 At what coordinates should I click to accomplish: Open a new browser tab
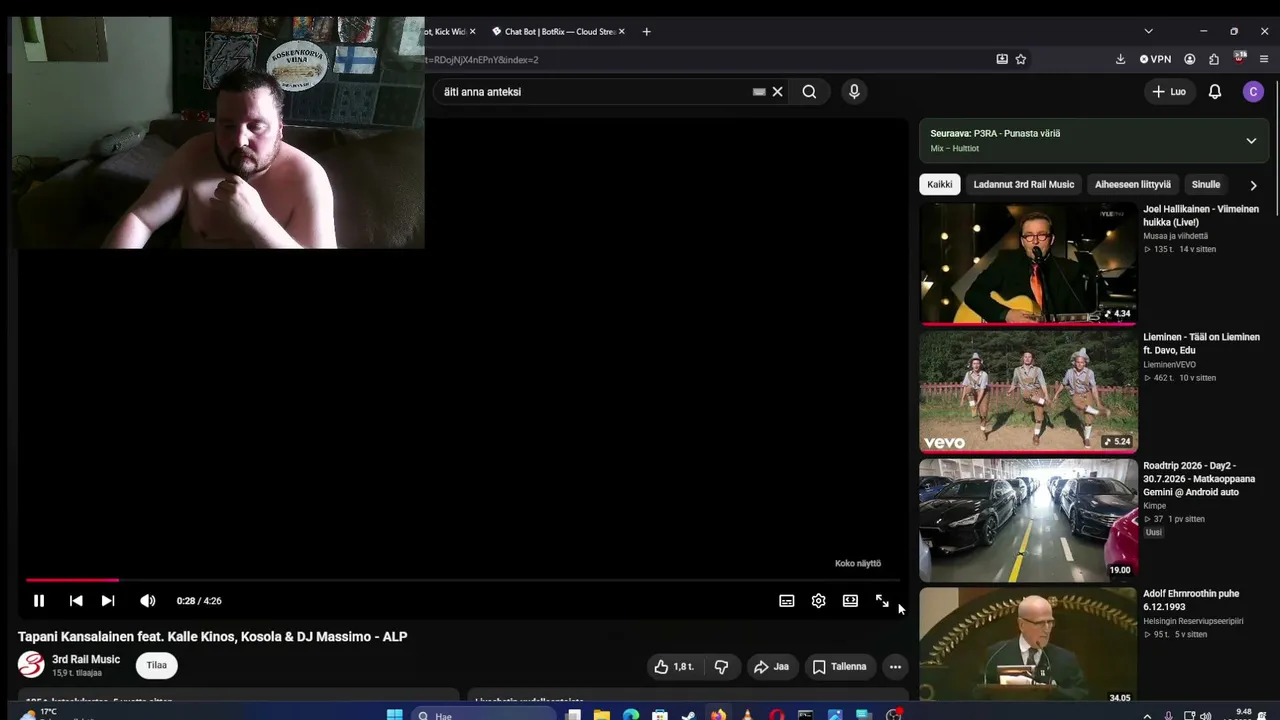(x=646, y=32)
